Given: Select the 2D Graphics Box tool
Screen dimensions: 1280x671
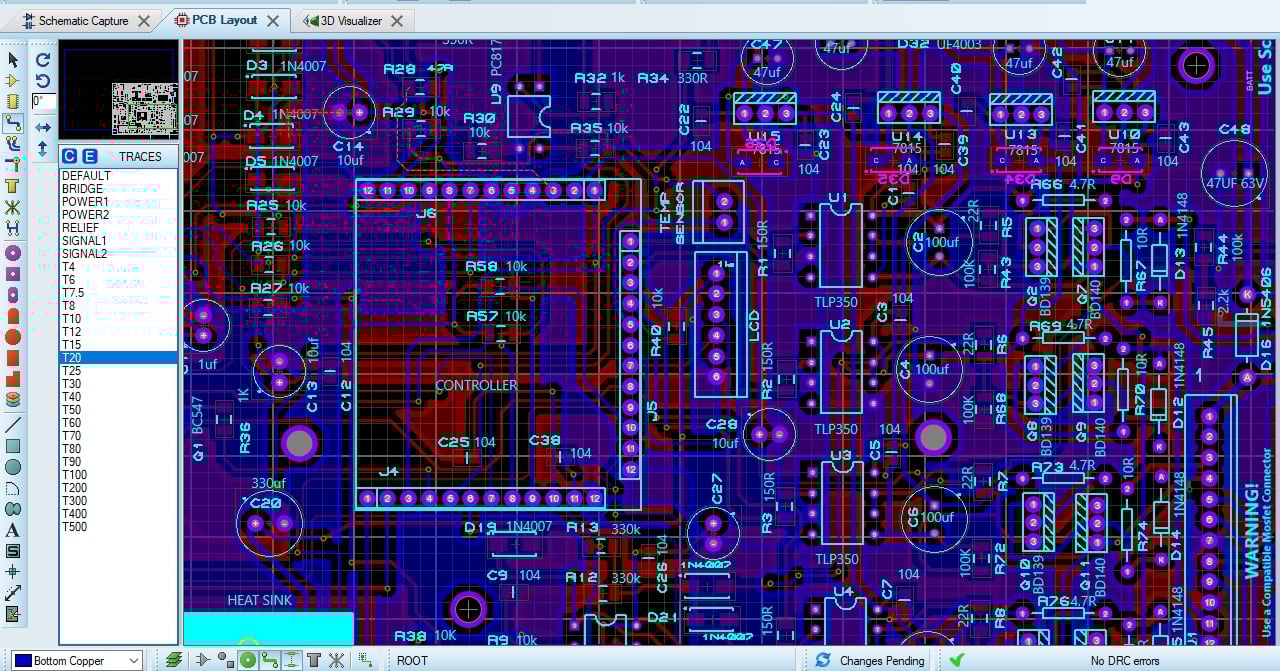Looking at the screenshot, I should [13, 446].
